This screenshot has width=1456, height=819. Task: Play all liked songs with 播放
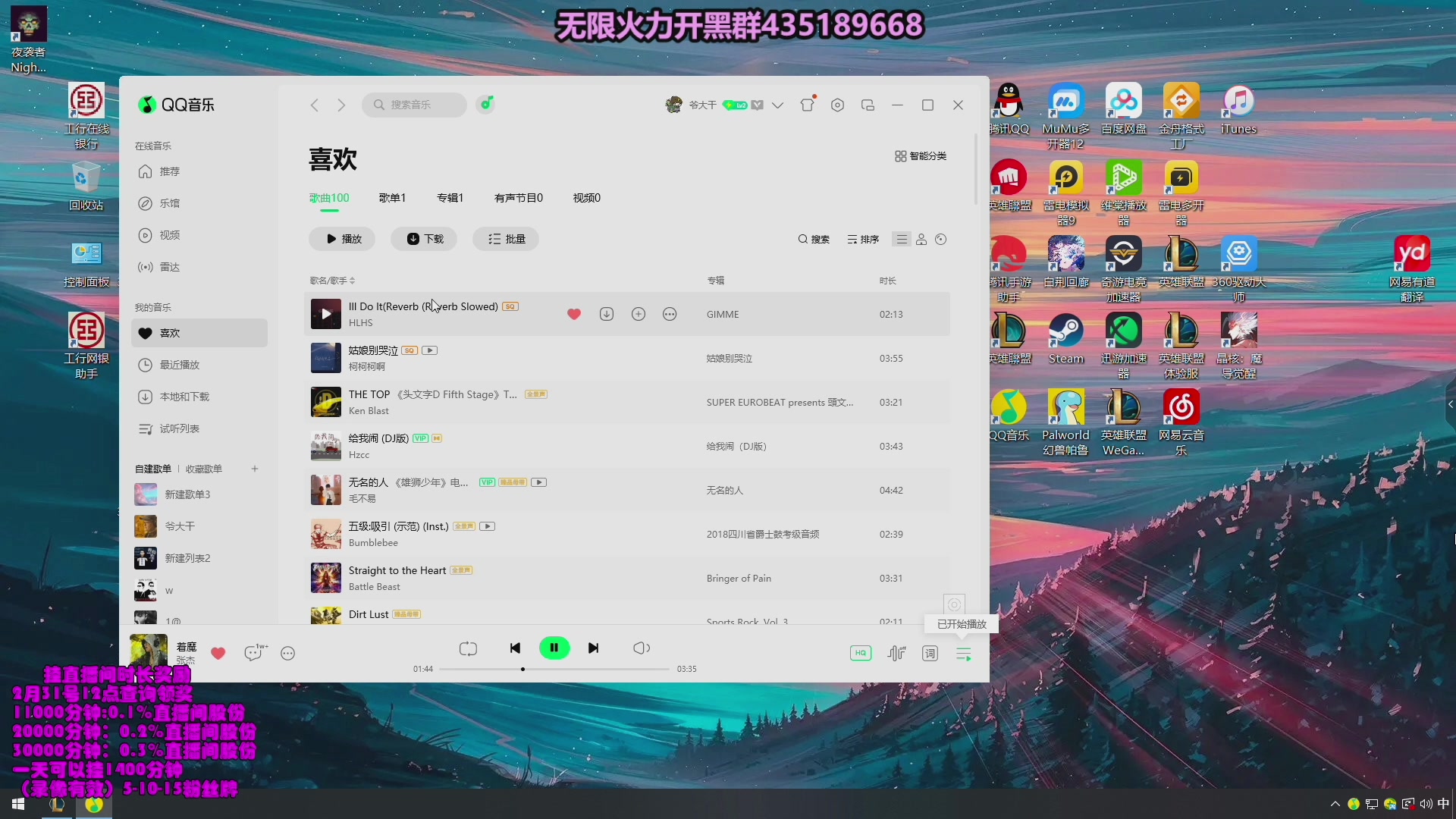pyautogui.click(x=344, y=239)
